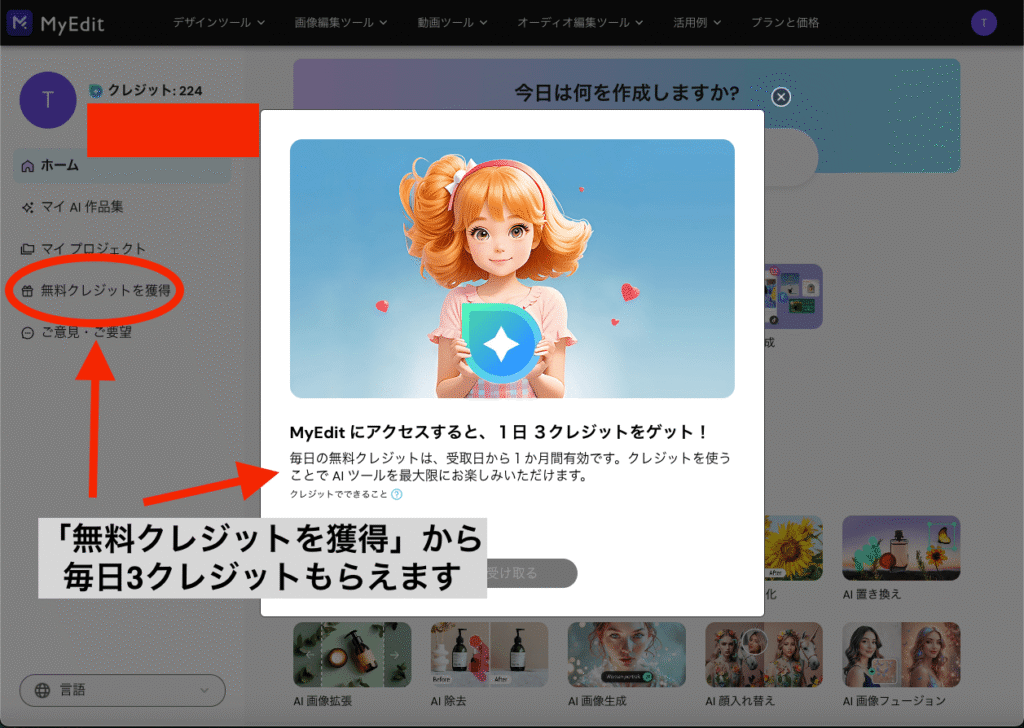Expand the デザインツール menu
This screenshot has width=1024, height=728.
[219, 22]
